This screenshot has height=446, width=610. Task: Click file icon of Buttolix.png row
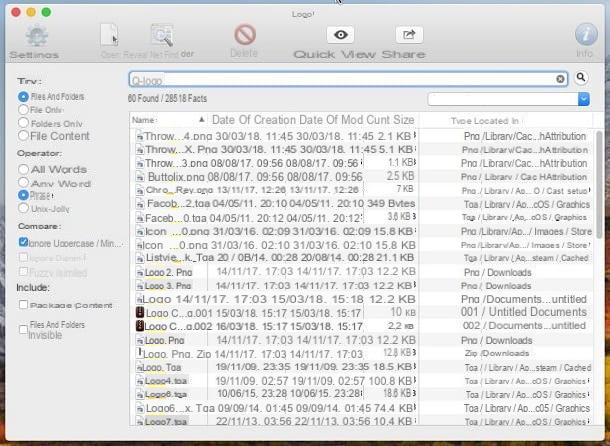[139, 177]
